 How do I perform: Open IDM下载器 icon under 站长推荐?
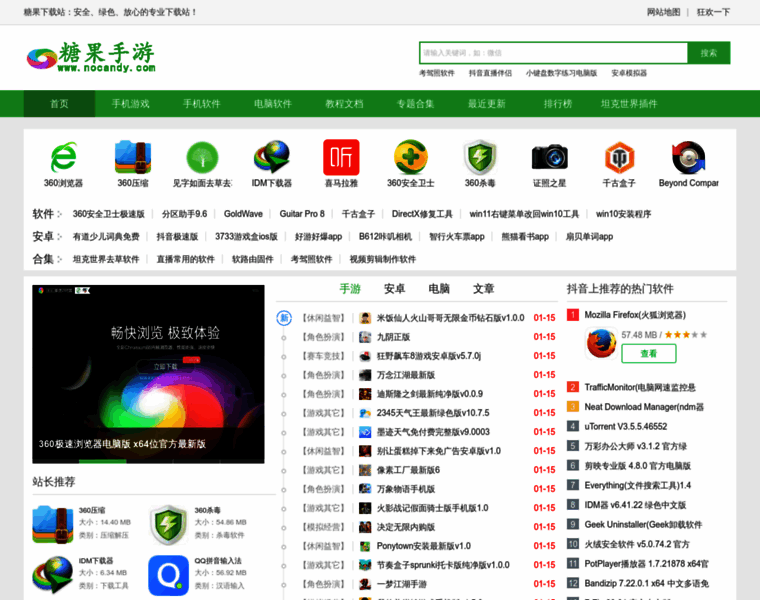point(52,575)
